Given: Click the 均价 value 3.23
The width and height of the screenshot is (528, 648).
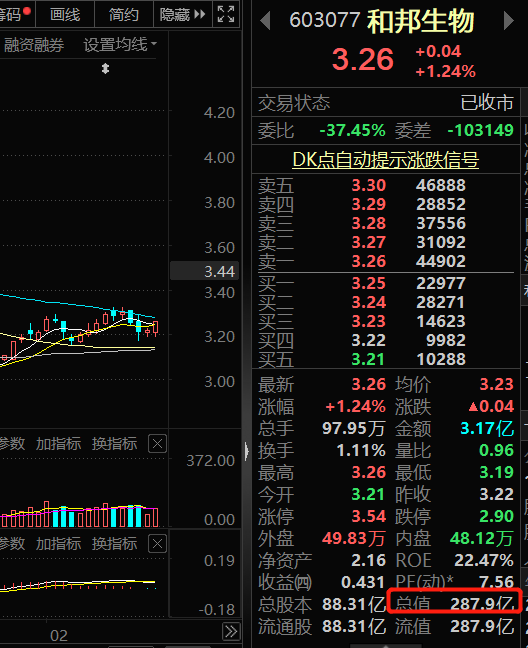Looking at the screenshot, I should point(496,385).
